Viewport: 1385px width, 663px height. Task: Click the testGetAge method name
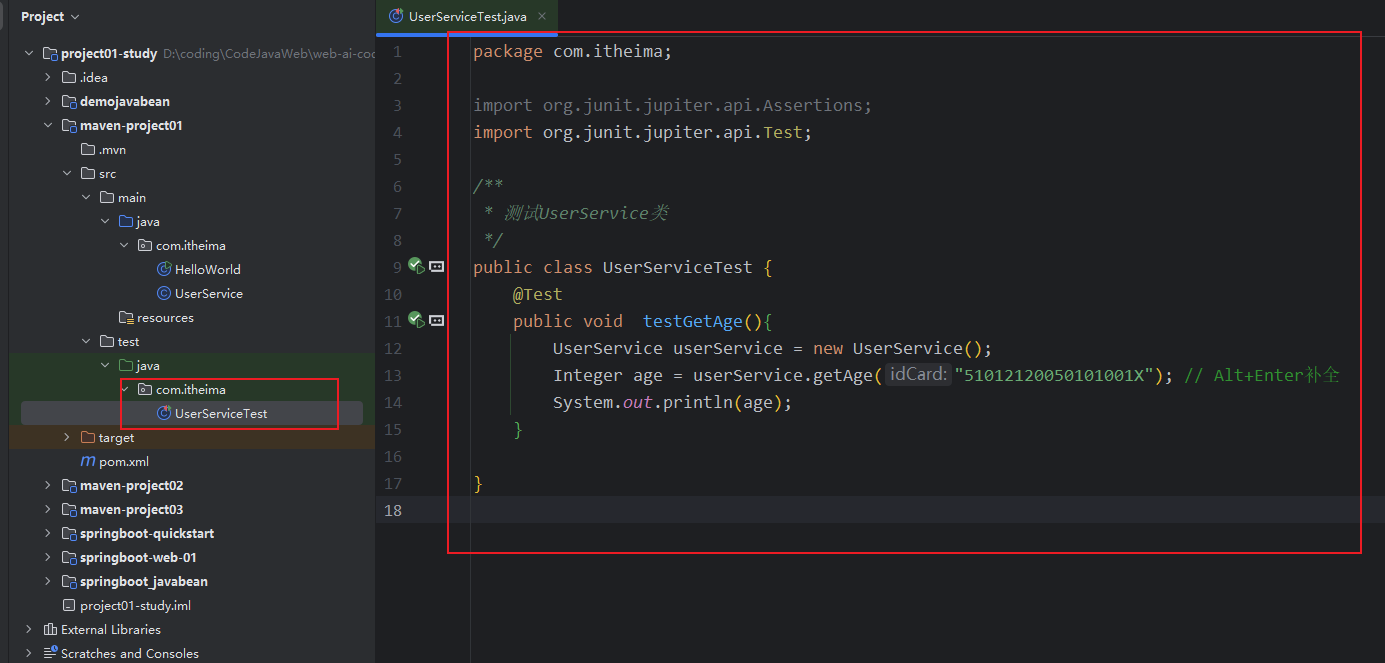[693, 321]
